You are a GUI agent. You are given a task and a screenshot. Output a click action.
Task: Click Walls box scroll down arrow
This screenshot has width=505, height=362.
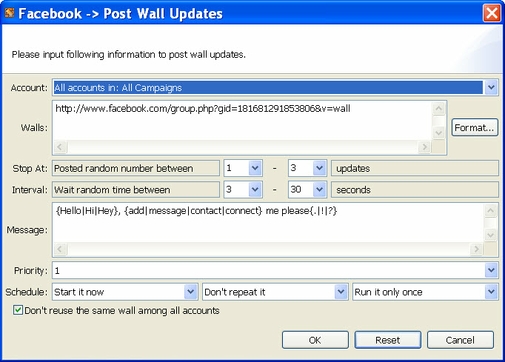(x=439, y=133)
